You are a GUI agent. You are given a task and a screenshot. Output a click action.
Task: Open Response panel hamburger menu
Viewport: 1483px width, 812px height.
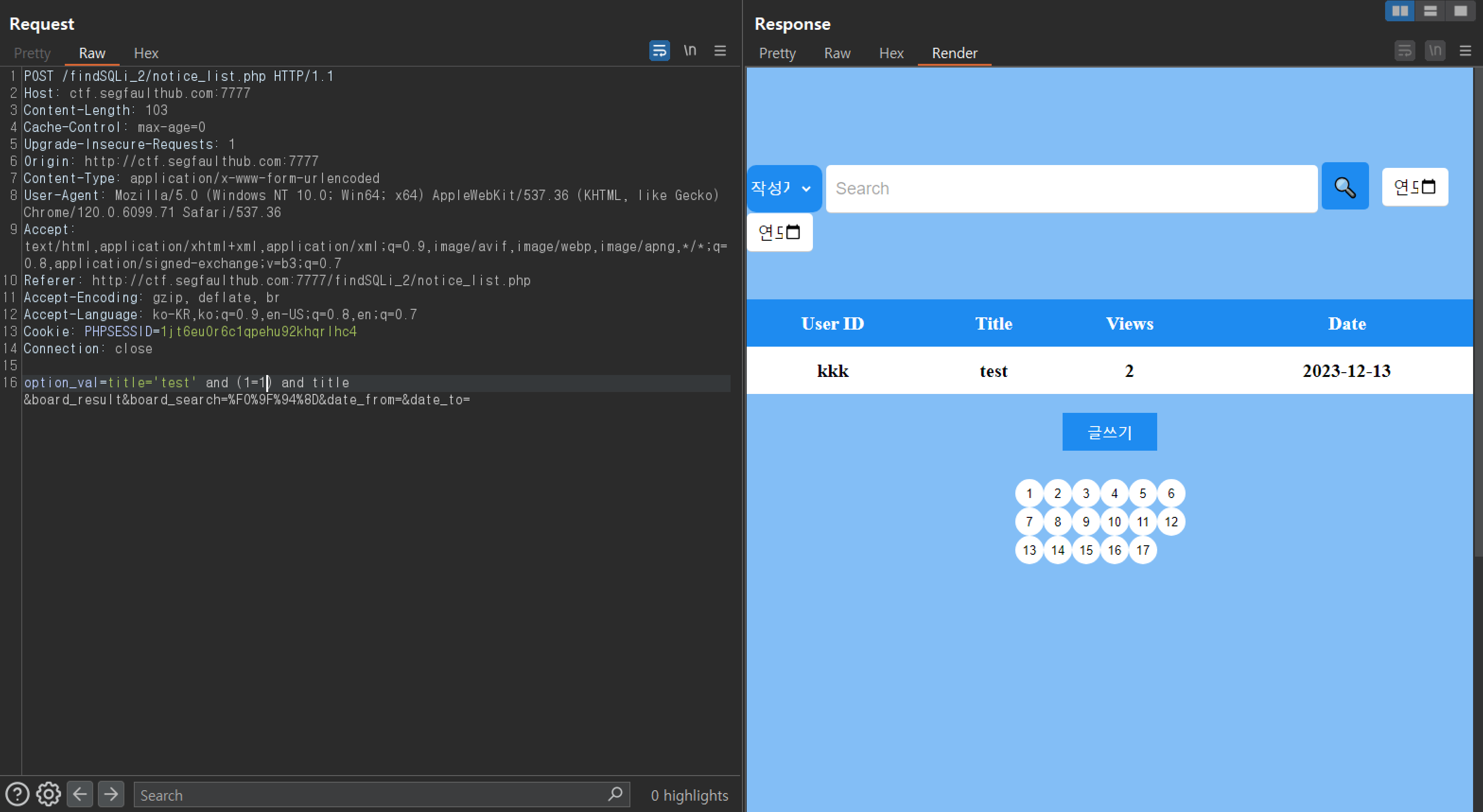click(1465, 51)
